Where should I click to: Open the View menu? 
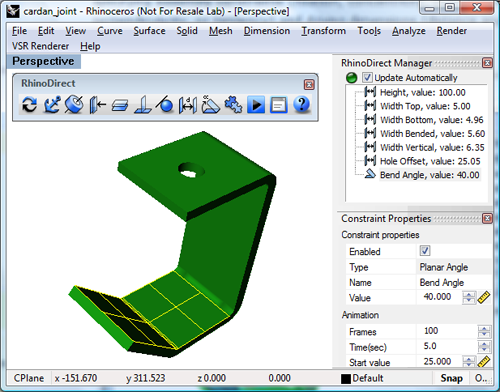(x=75, y=31)
